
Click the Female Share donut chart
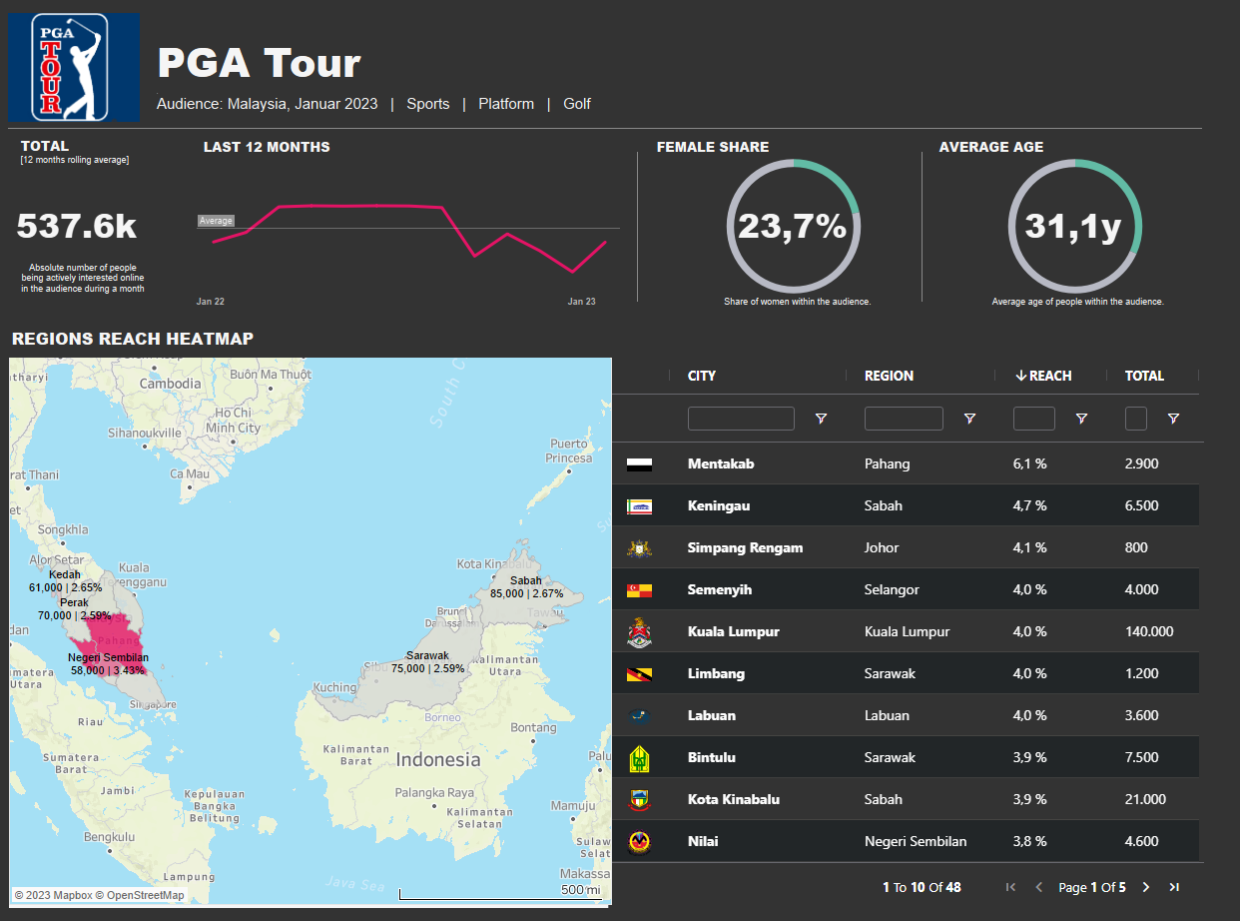793,226
